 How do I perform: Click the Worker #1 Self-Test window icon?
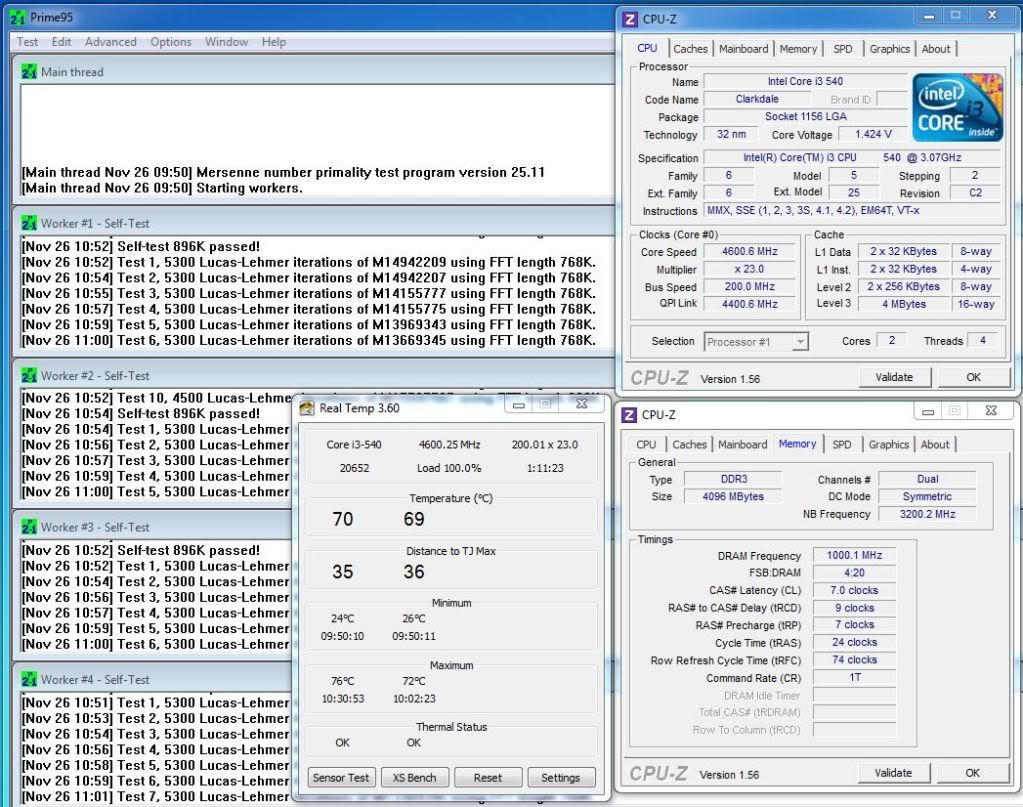coord(29,223)
